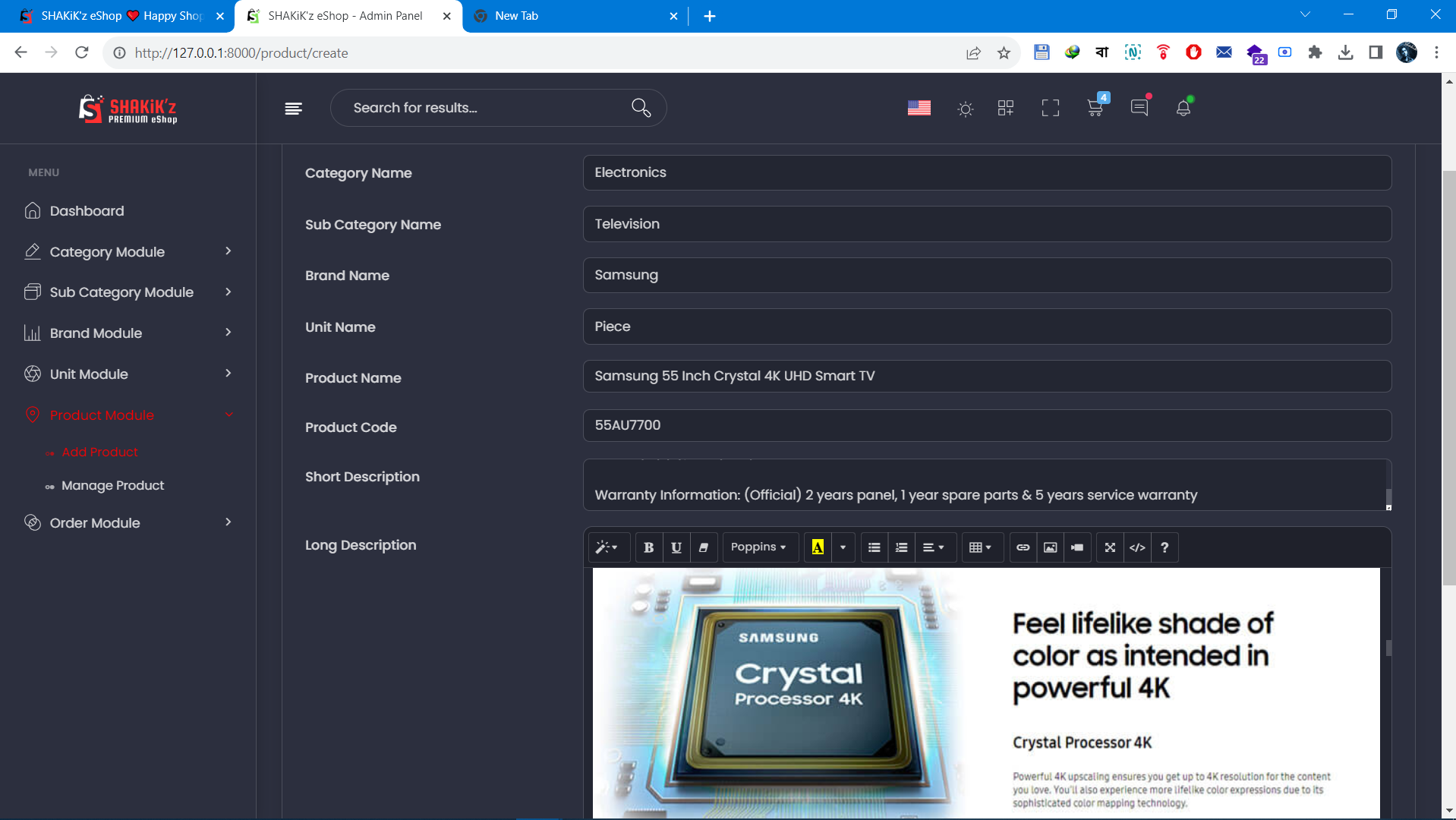
Task: Toggle editor fullscreen icon
Action: coord(1110,547)
